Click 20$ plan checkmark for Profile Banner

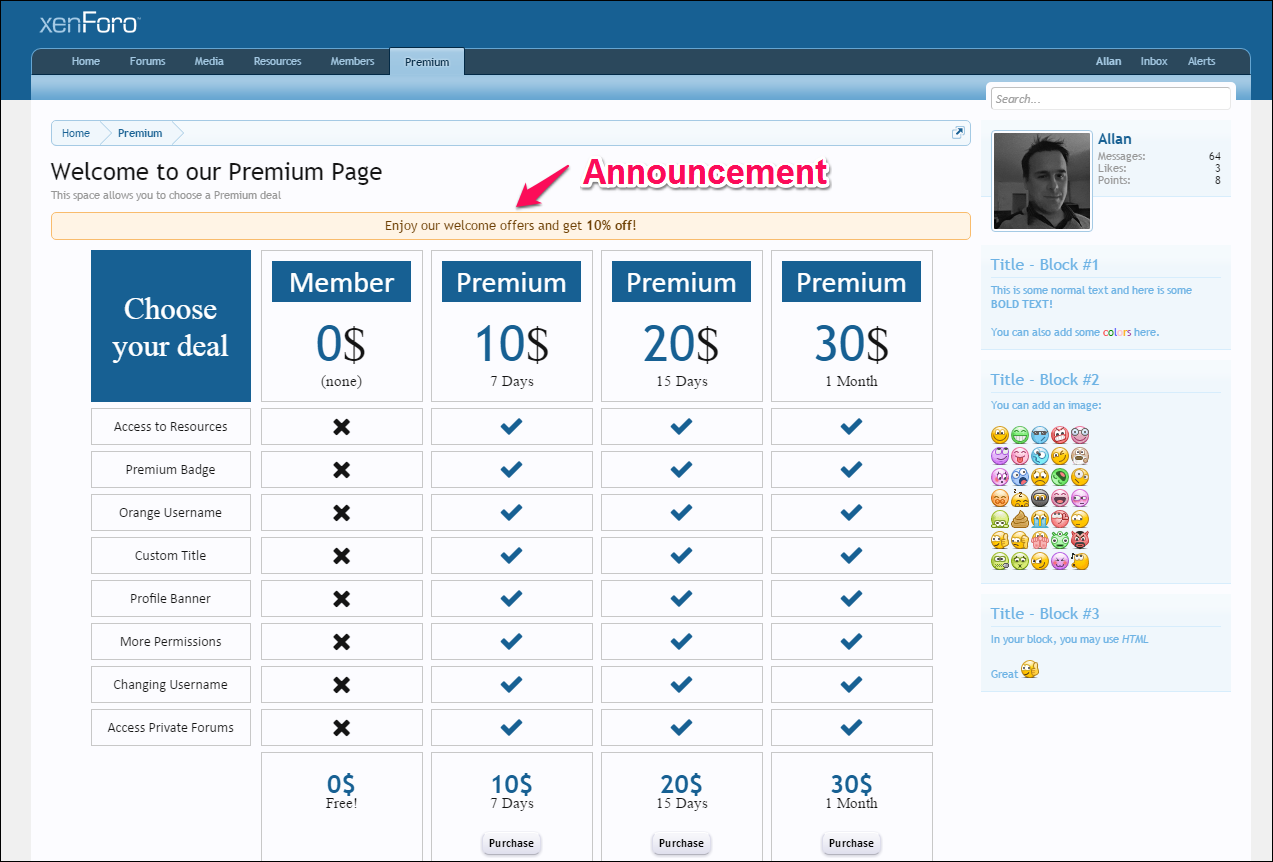[681, 598]
